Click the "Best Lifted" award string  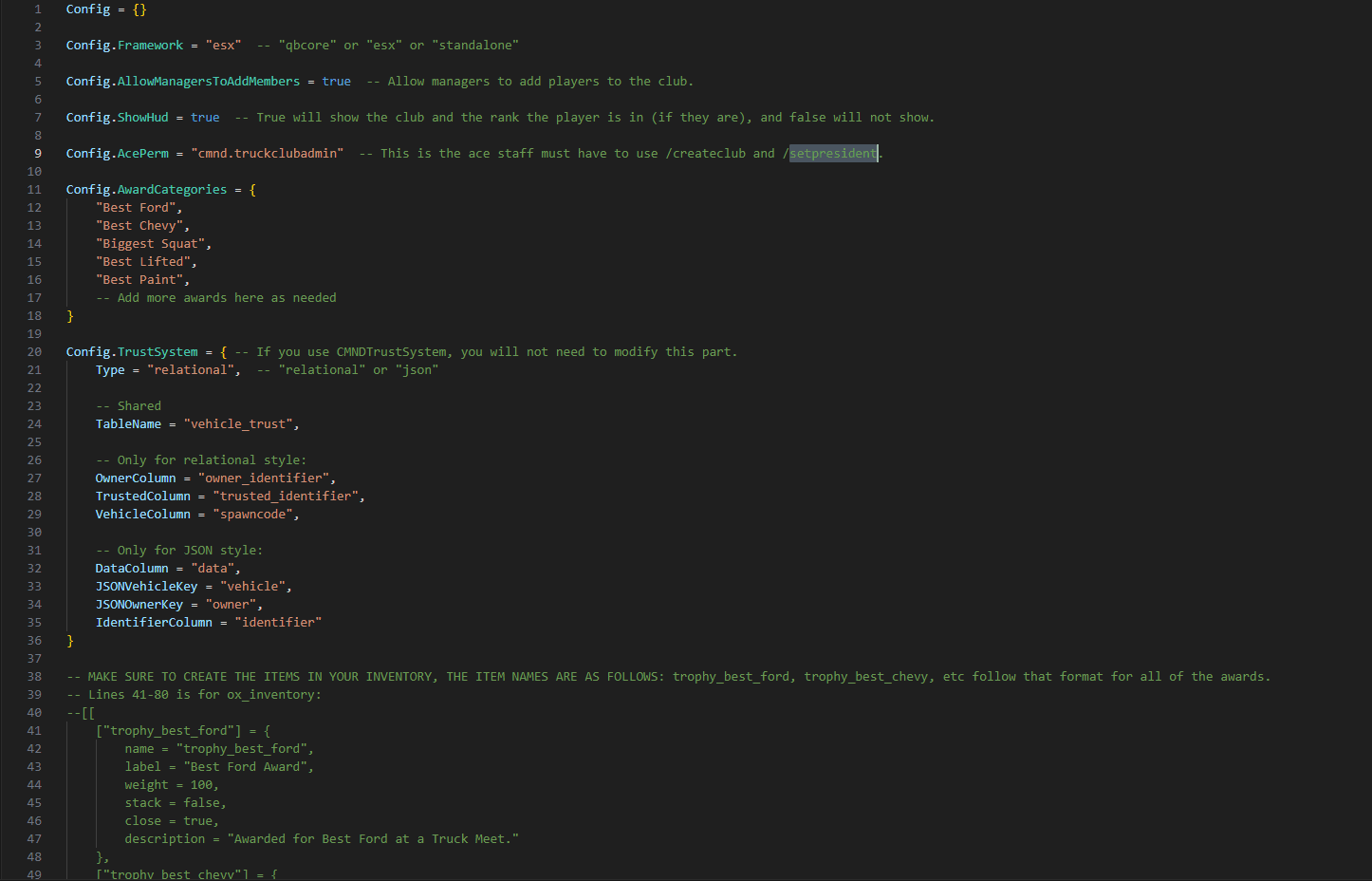tap(143, 262)
